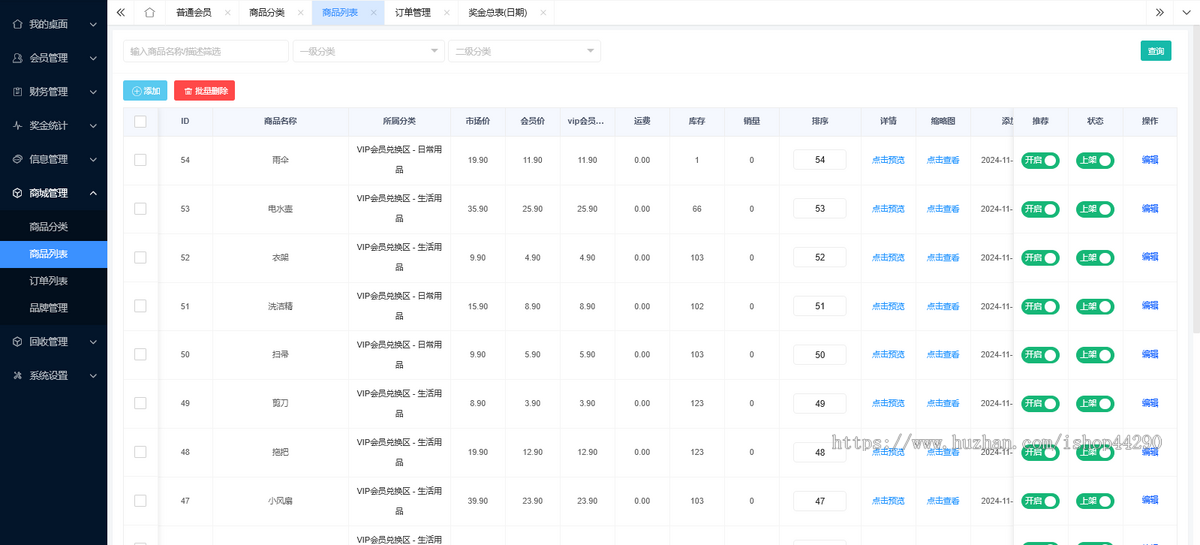Edit sort order field showing 54
The image size is (1200, 545).
(x=819, y=160)
